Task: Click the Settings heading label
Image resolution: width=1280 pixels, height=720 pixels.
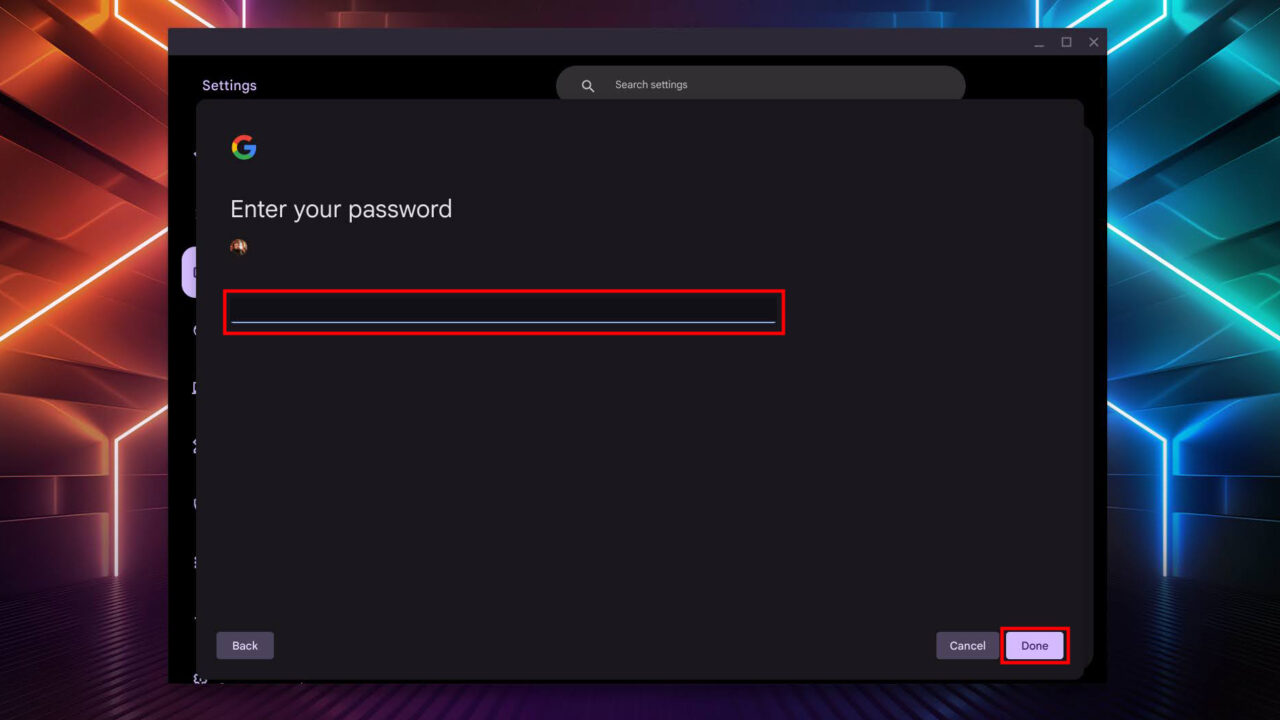Action: click(x=229, y=85)
